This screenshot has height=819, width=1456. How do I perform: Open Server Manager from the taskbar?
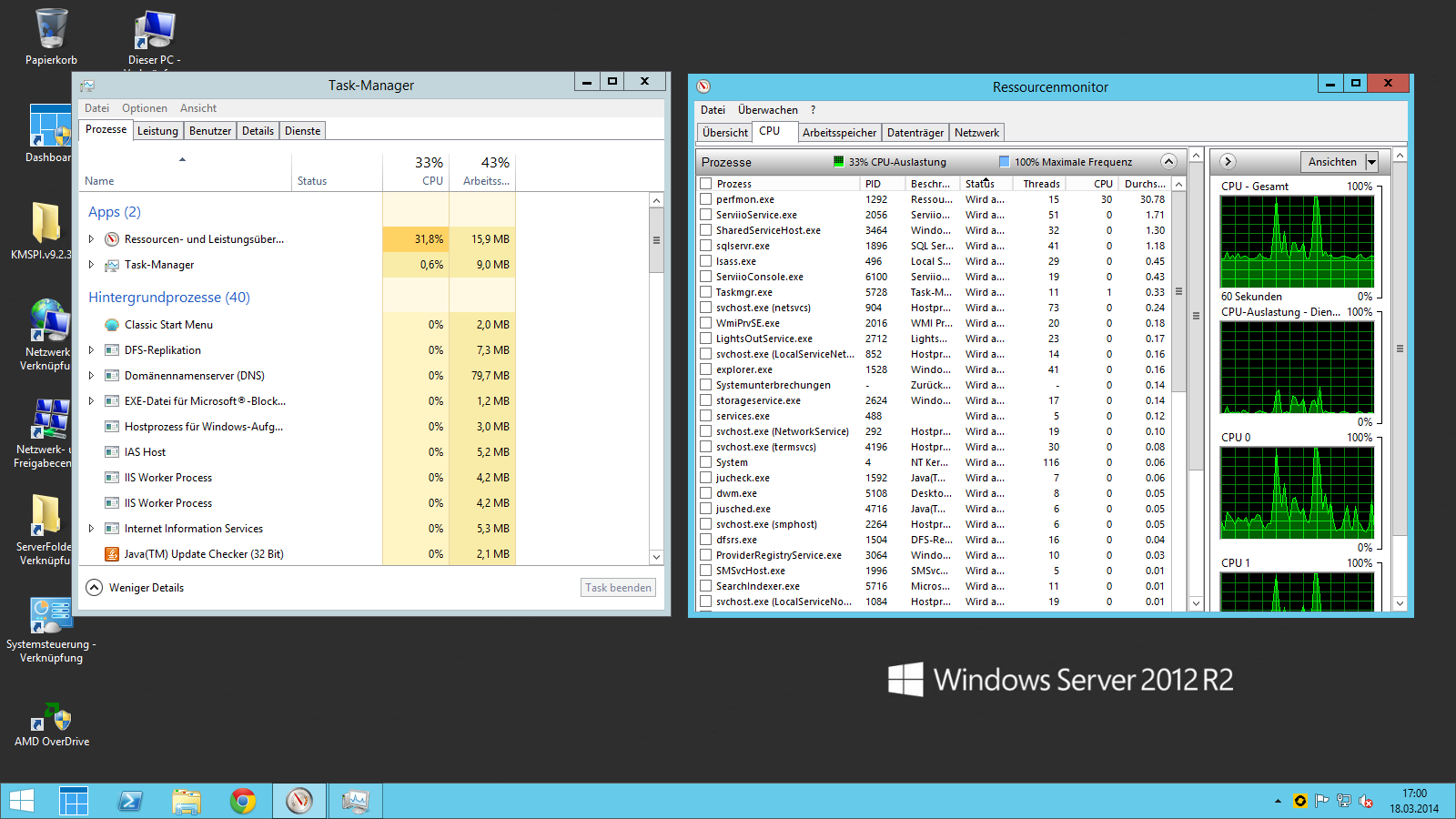point(74,801)
